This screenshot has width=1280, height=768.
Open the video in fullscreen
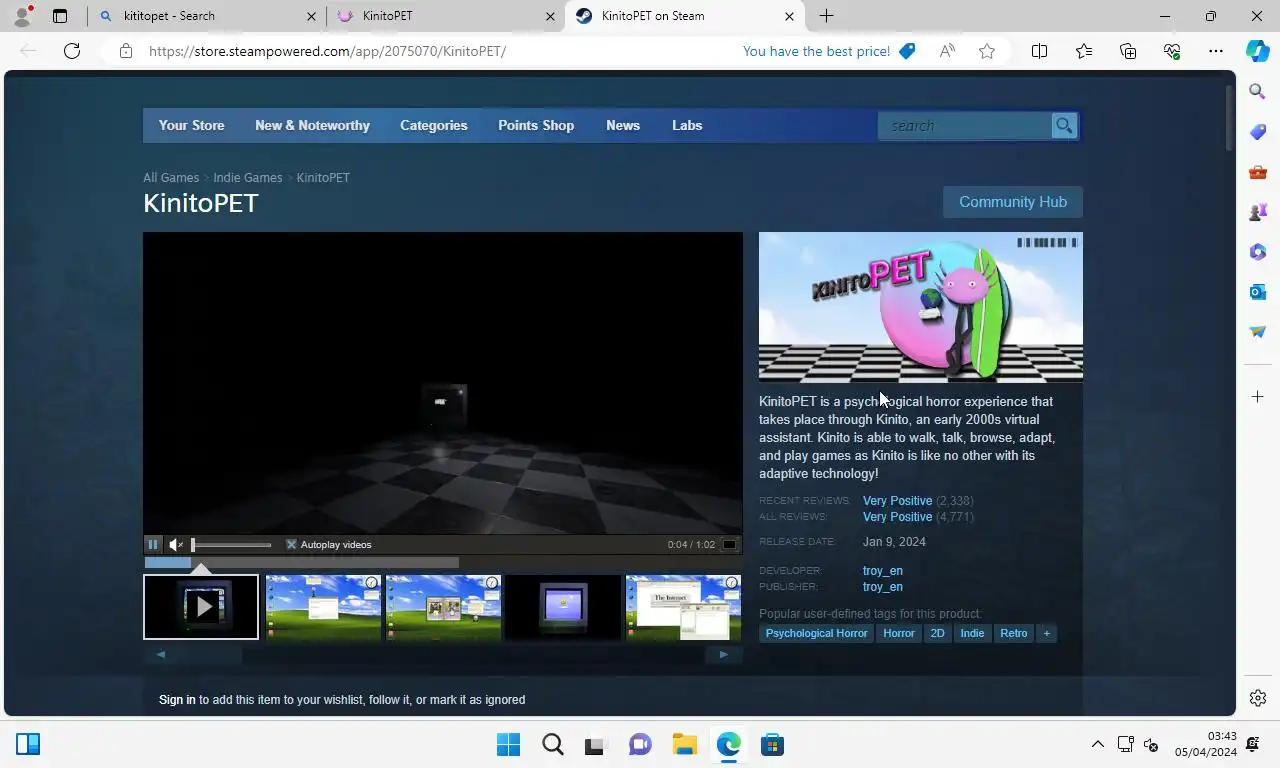pyautogui.click(x=730, y=545)
